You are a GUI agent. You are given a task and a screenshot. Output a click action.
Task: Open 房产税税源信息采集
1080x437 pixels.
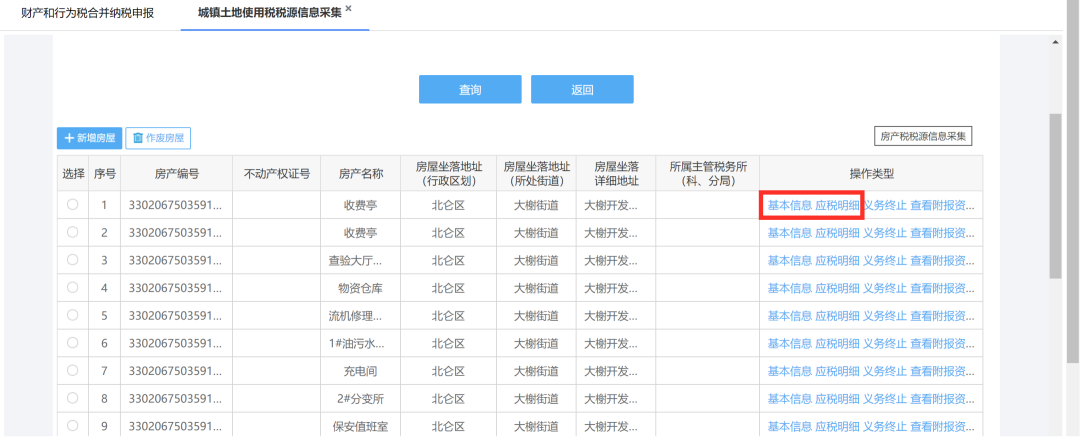point(923,136)
